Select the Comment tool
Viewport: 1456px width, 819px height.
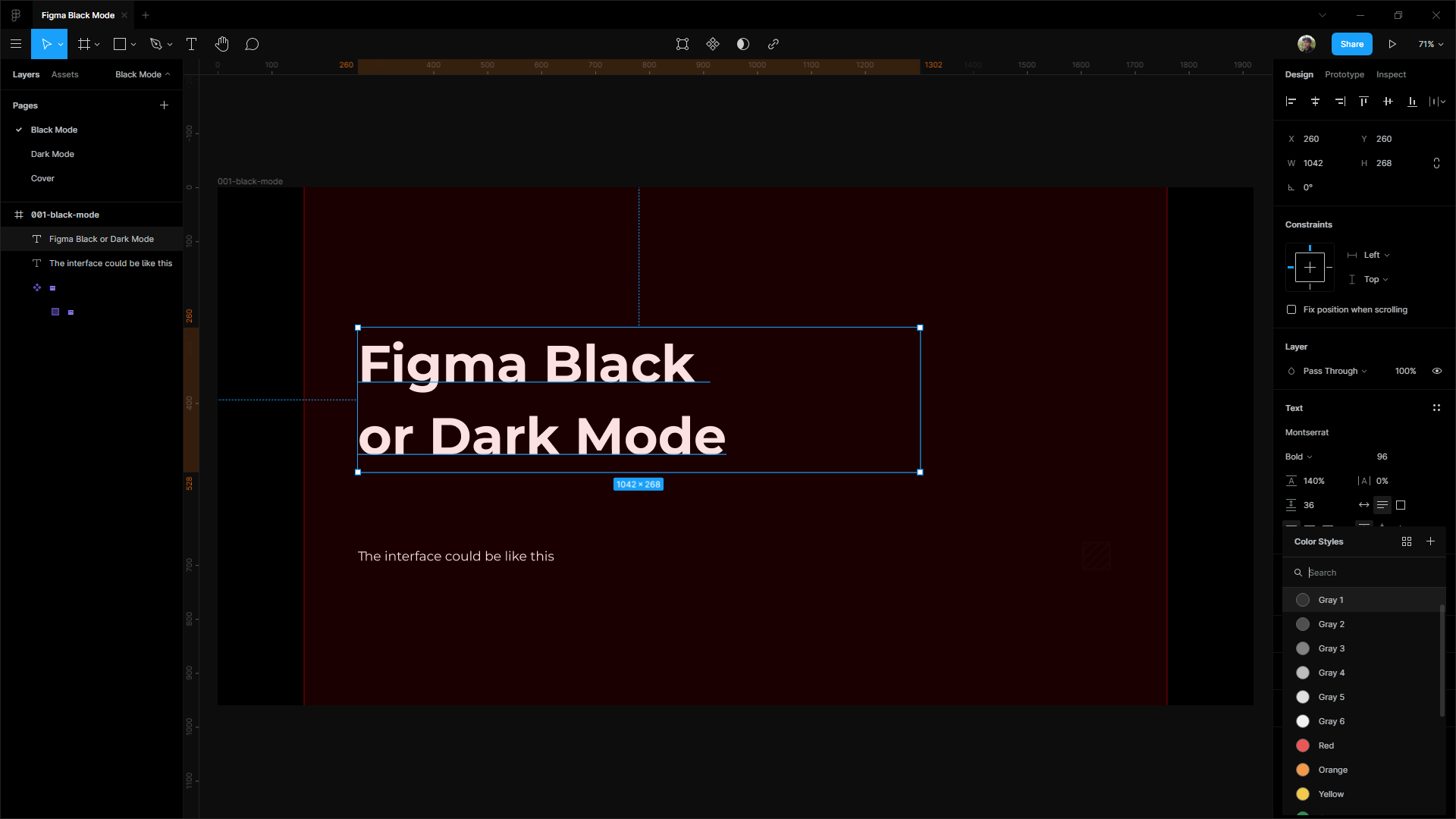(x=252, y=44)
